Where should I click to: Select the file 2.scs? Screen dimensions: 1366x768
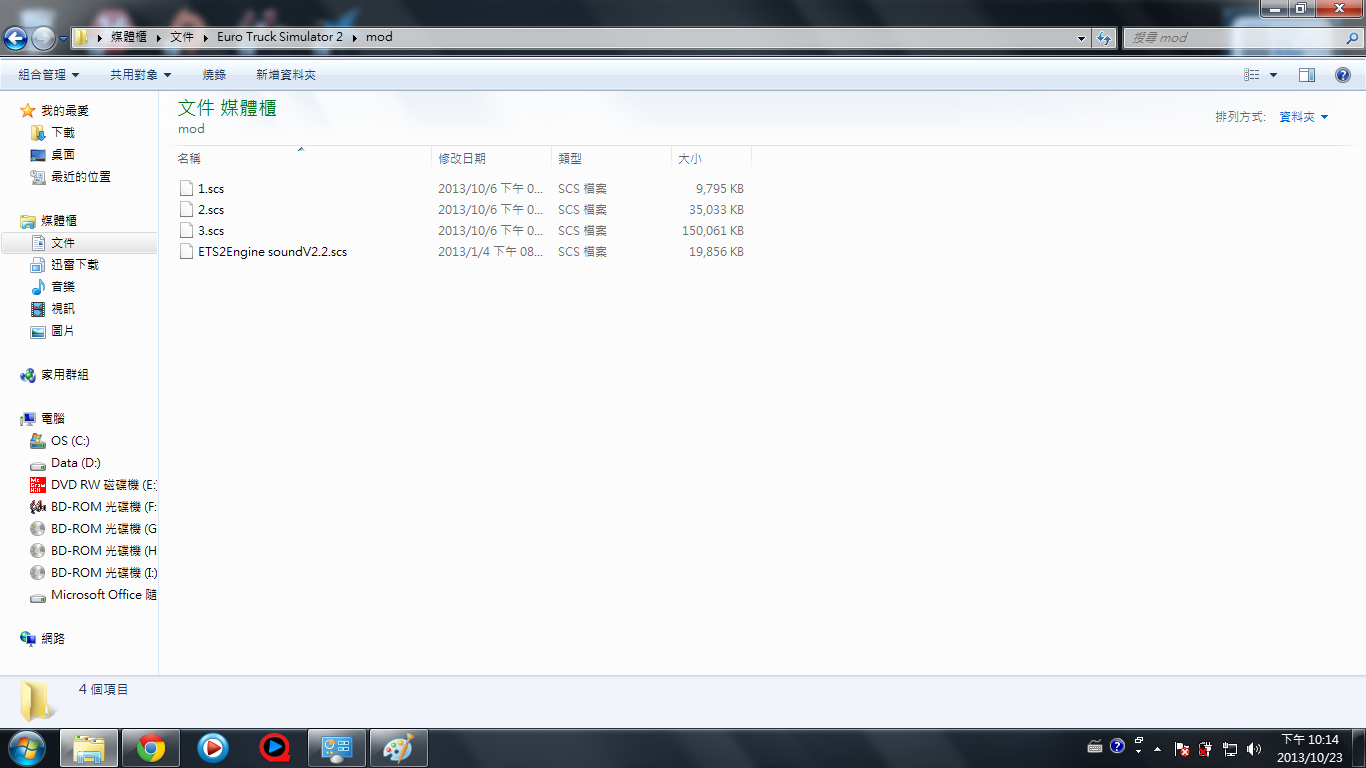point(211,210)
